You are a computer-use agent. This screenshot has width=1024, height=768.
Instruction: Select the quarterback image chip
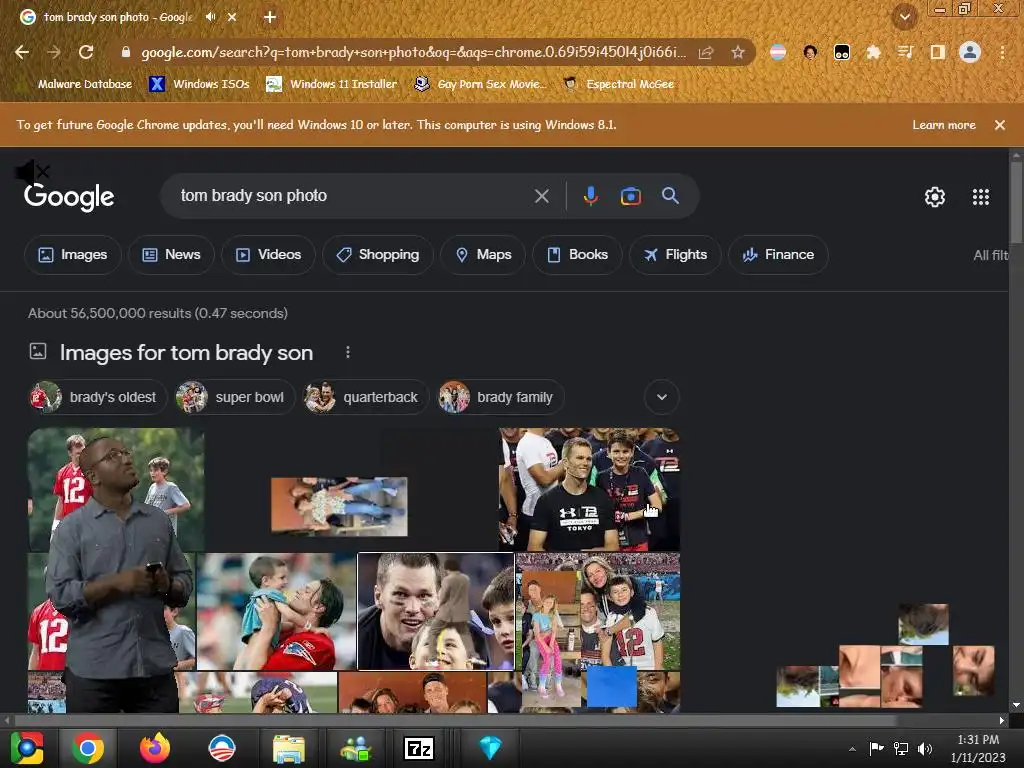[365, 397]
